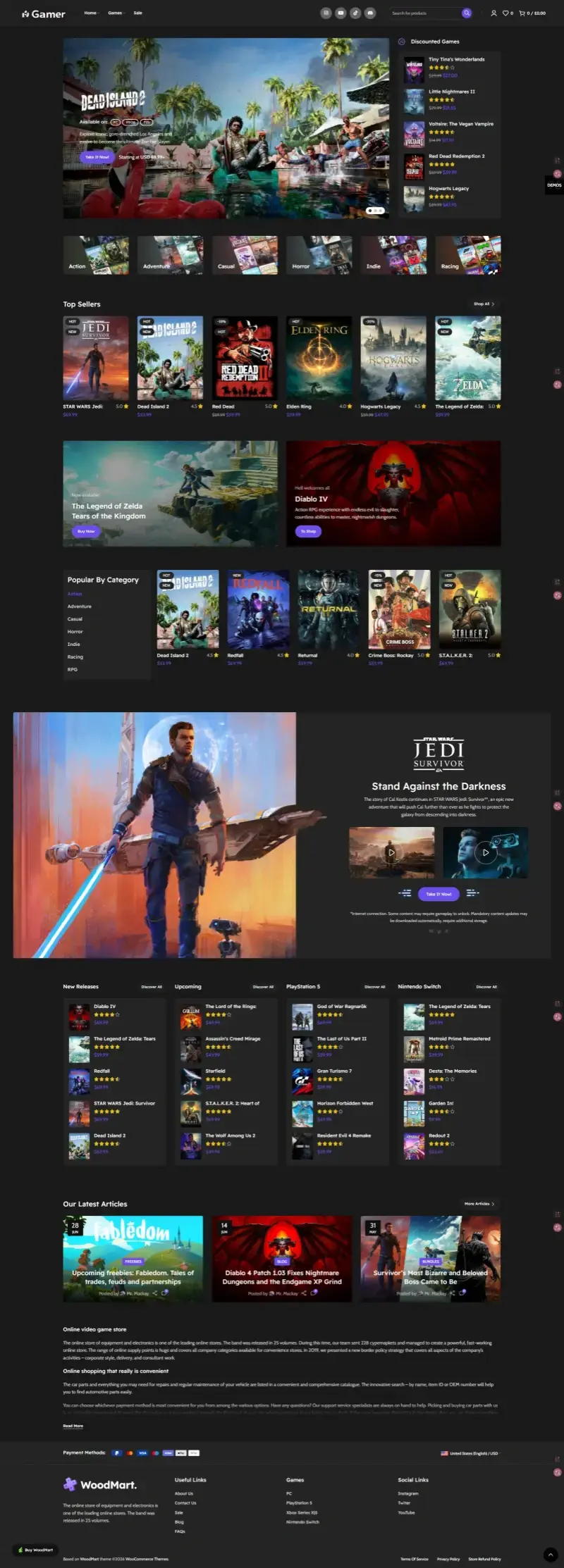Open God of War Ragnarök listing
Image resolution: width=564 pixels, height=1568 pixels.
tap(342, 1007)
